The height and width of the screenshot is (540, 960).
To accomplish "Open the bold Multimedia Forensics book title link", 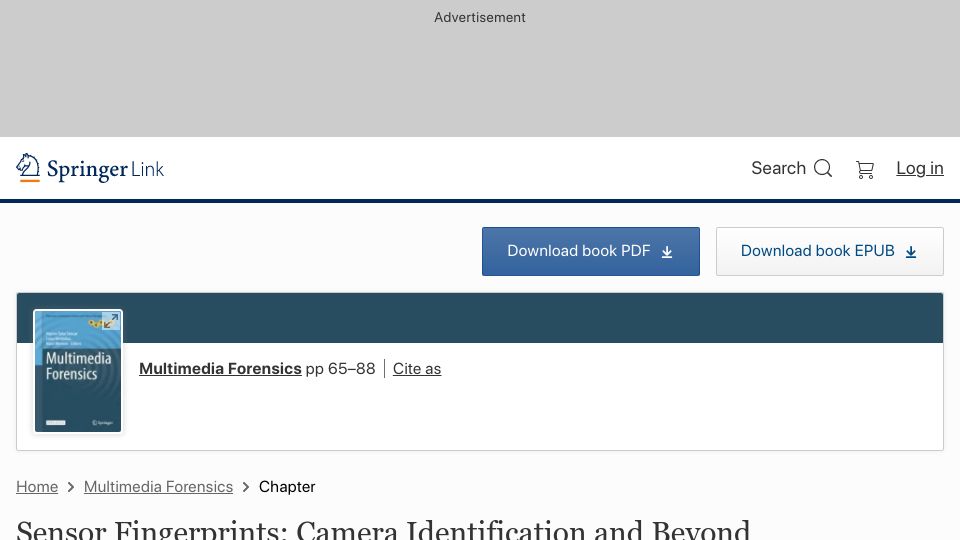I will point(220,369).
